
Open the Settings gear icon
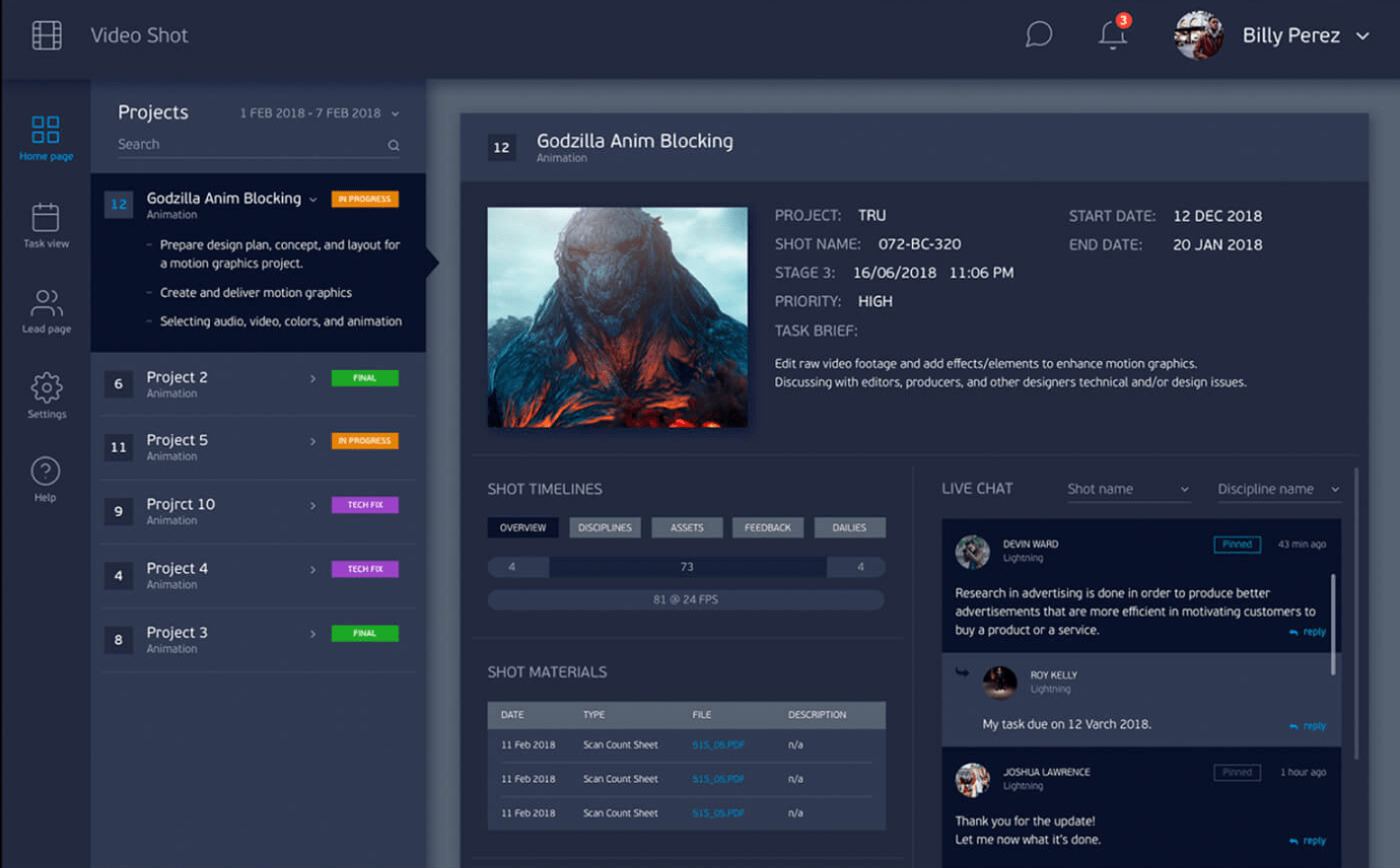click(x=46, y=388)
